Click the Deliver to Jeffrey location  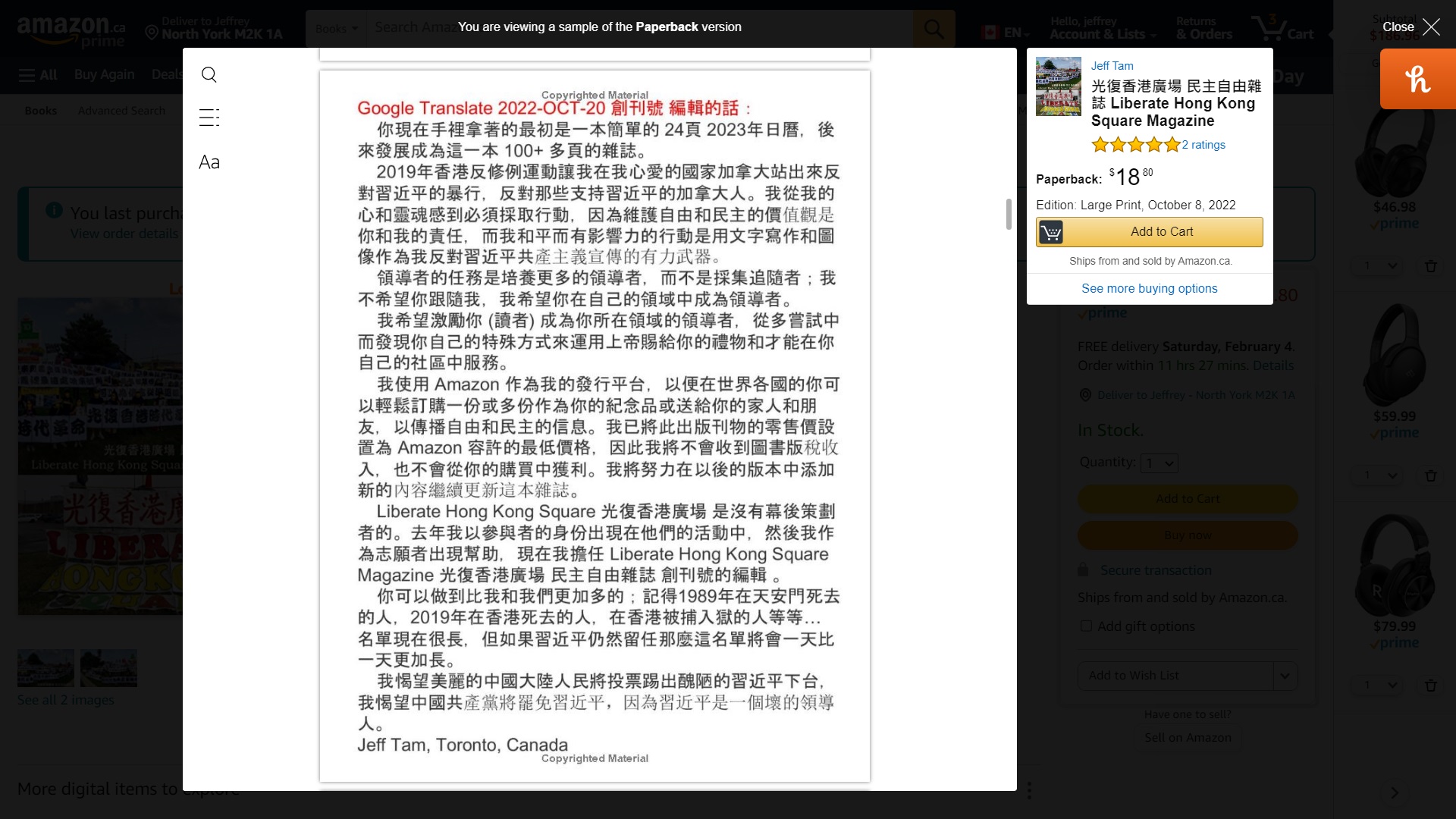pyautogui.click(x=214, y=28)
